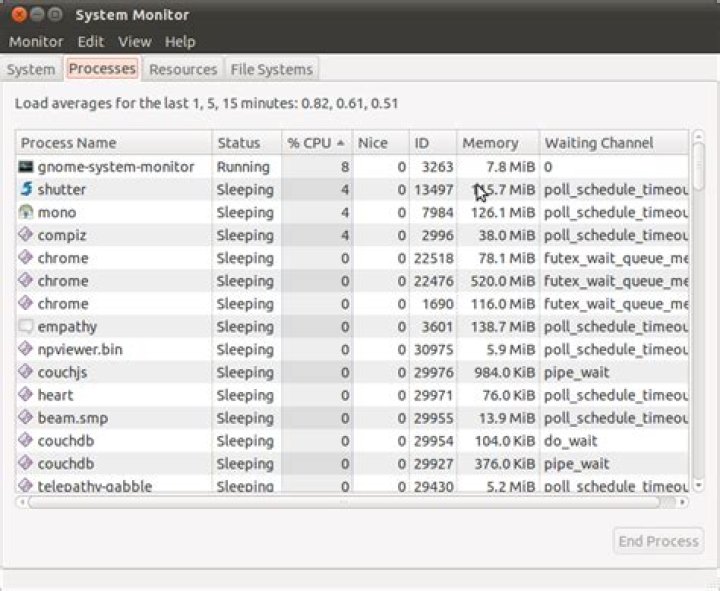
Task: Select the npviewer.bin process name
Action: (x=80, y=350)
